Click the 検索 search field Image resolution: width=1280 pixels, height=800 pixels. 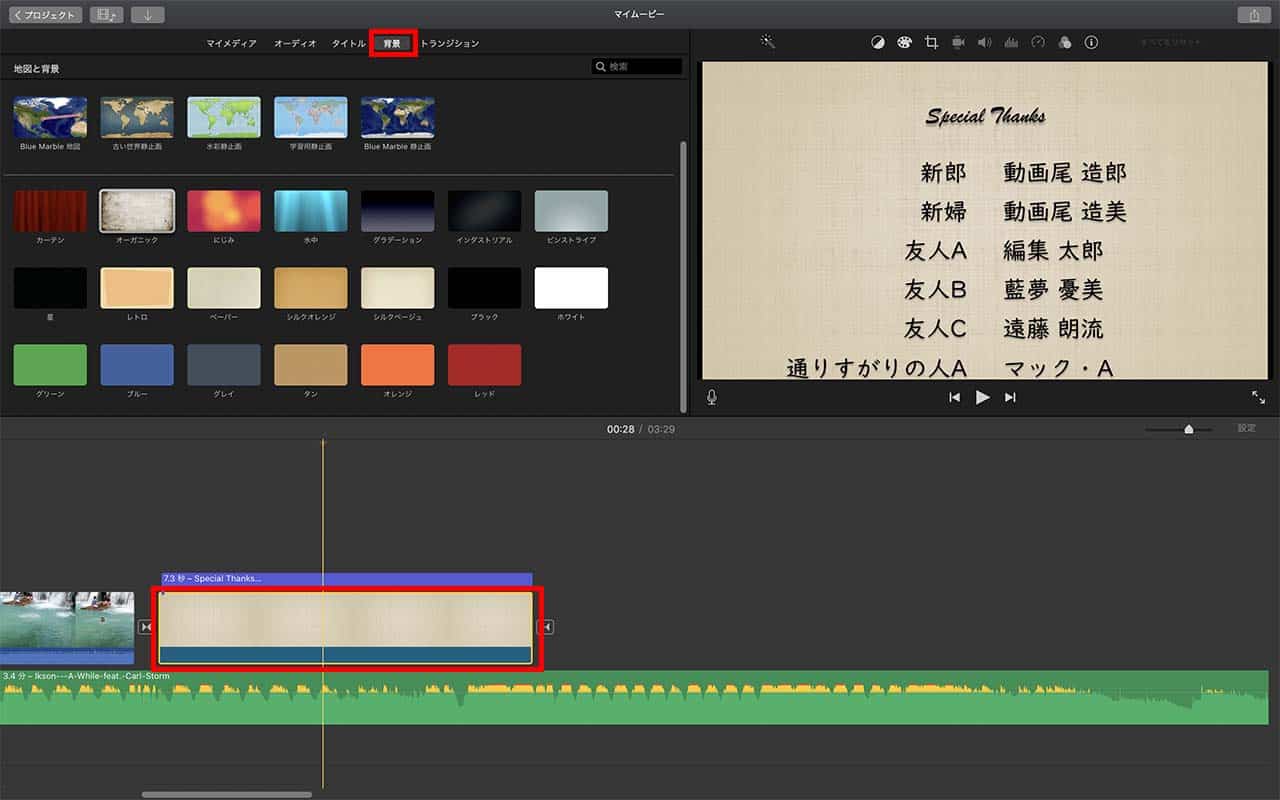(637, 67)
